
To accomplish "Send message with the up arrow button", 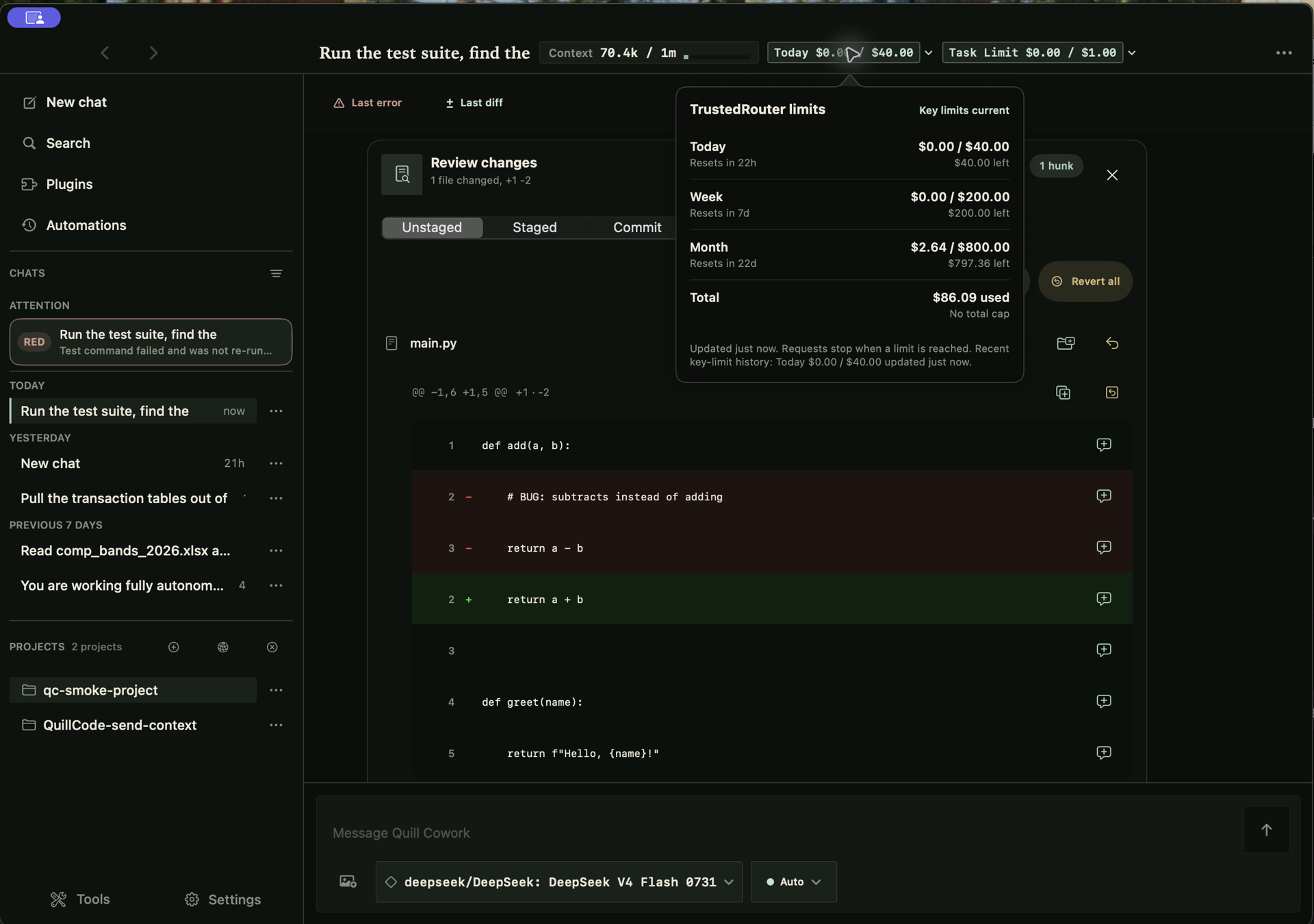I will (x=1266, y=830).
